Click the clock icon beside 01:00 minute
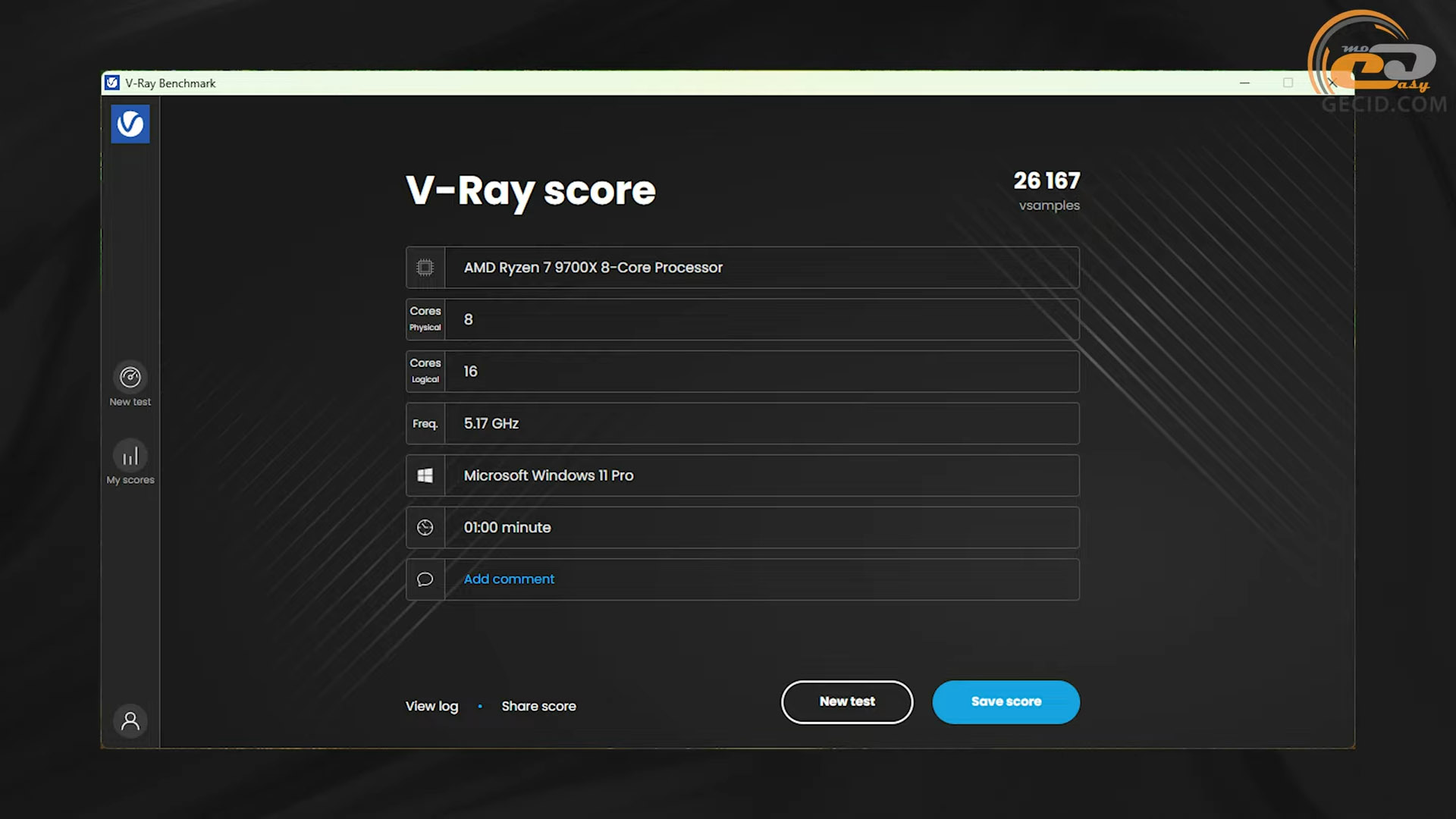The height and width of the screenshot is (819, 1456). click(425, 528)
